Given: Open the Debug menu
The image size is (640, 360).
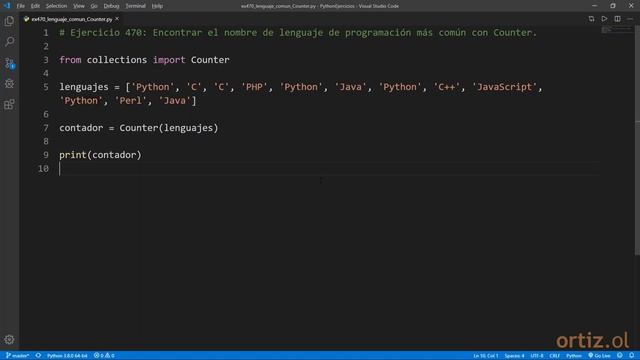Looking at the screenshot, I should (111, 6).
